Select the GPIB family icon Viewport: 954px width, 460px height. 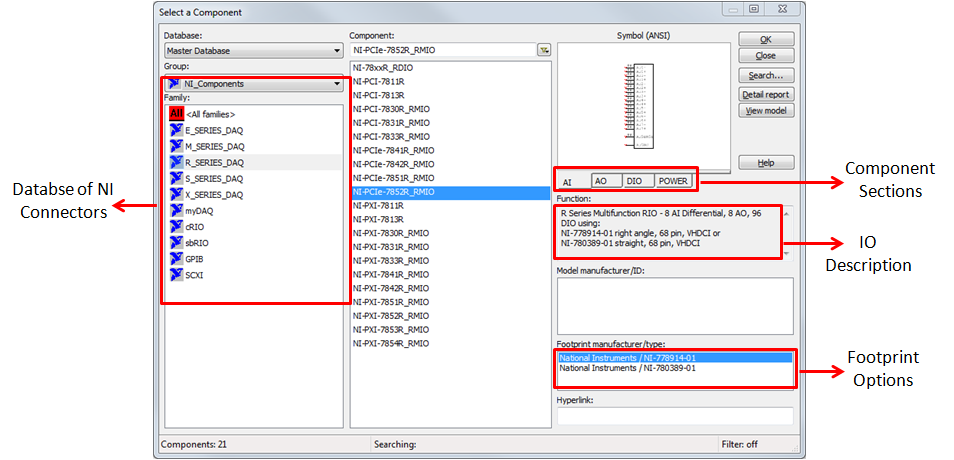click(177, 259)
